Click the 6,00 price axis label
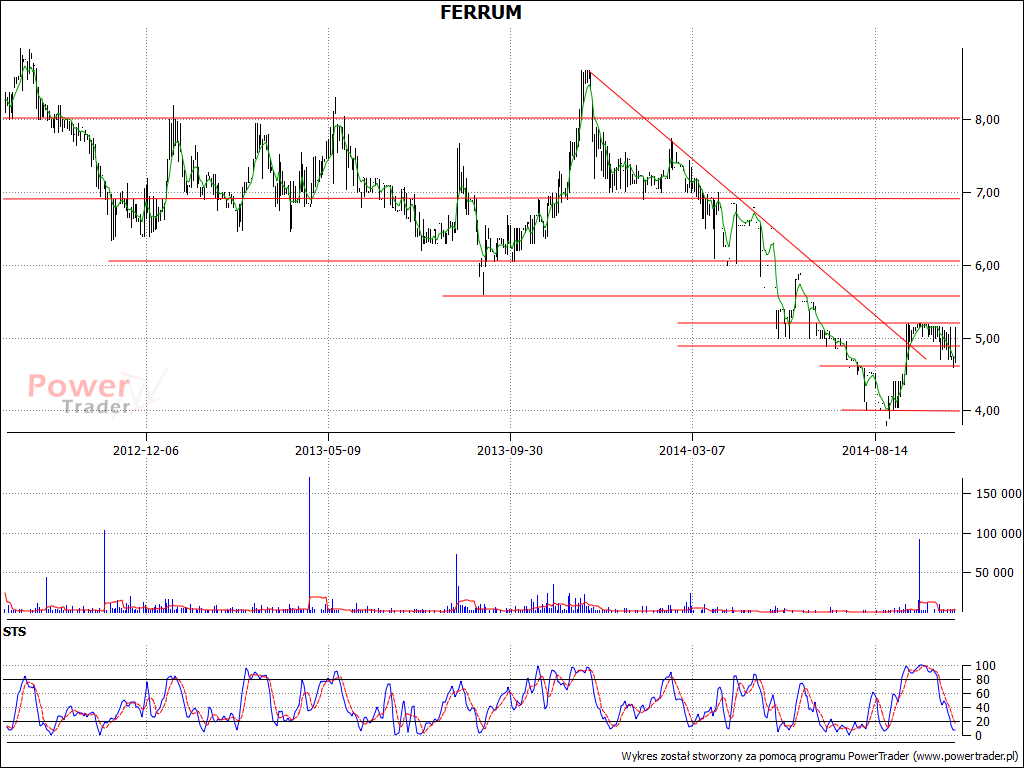This screenshot has height=768, width=1024. click(987, 266)
